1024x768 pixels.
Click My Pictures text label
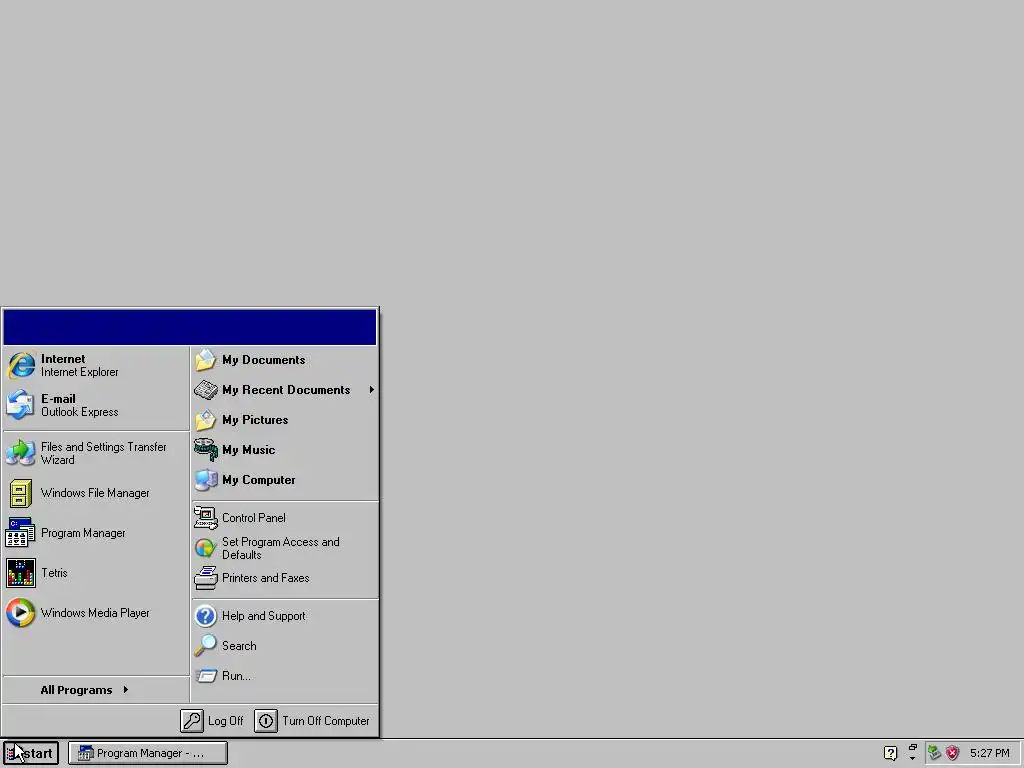[255, 420]
